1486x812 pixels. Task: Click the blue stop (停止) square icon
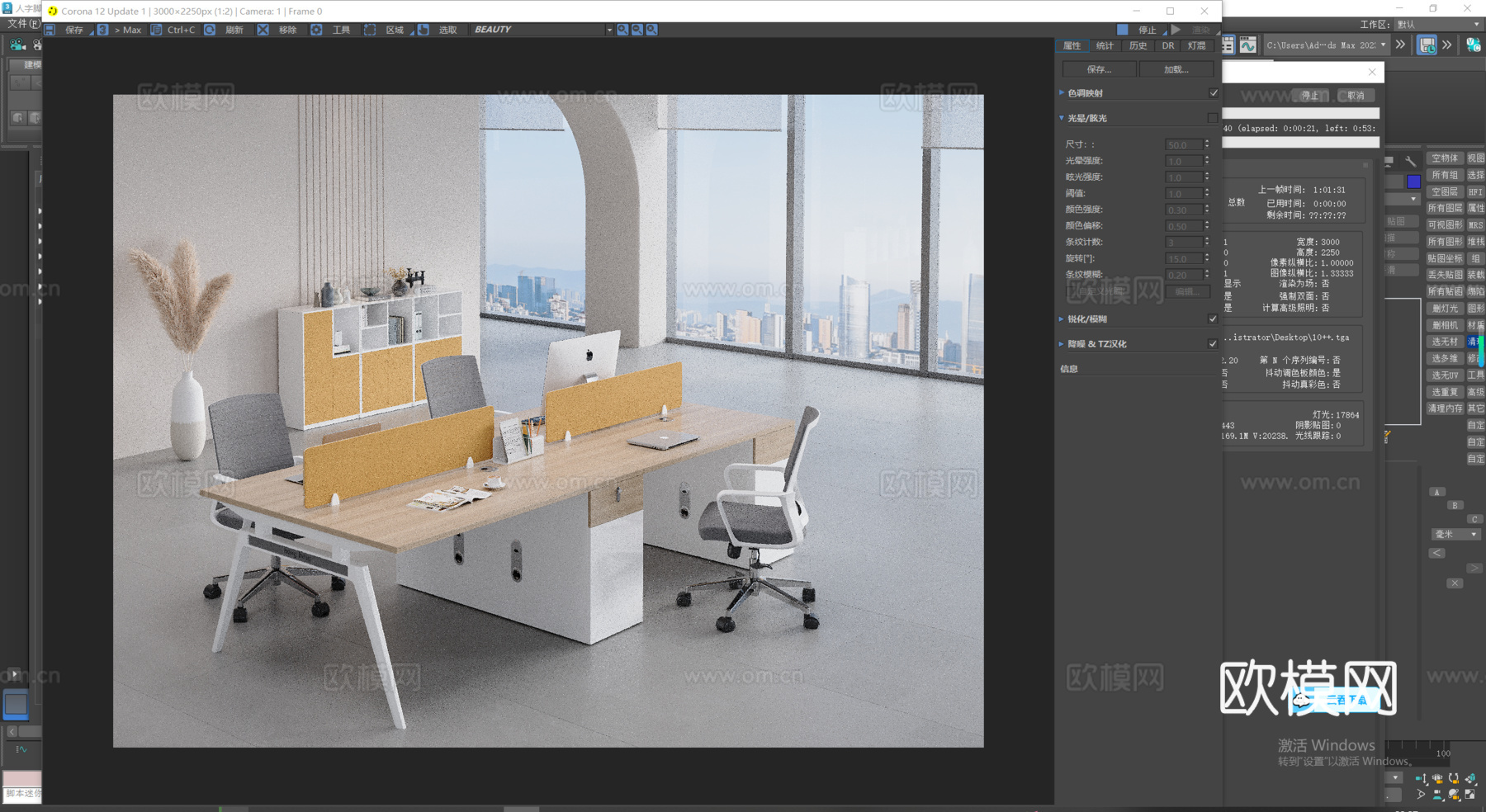point(1123,30)
